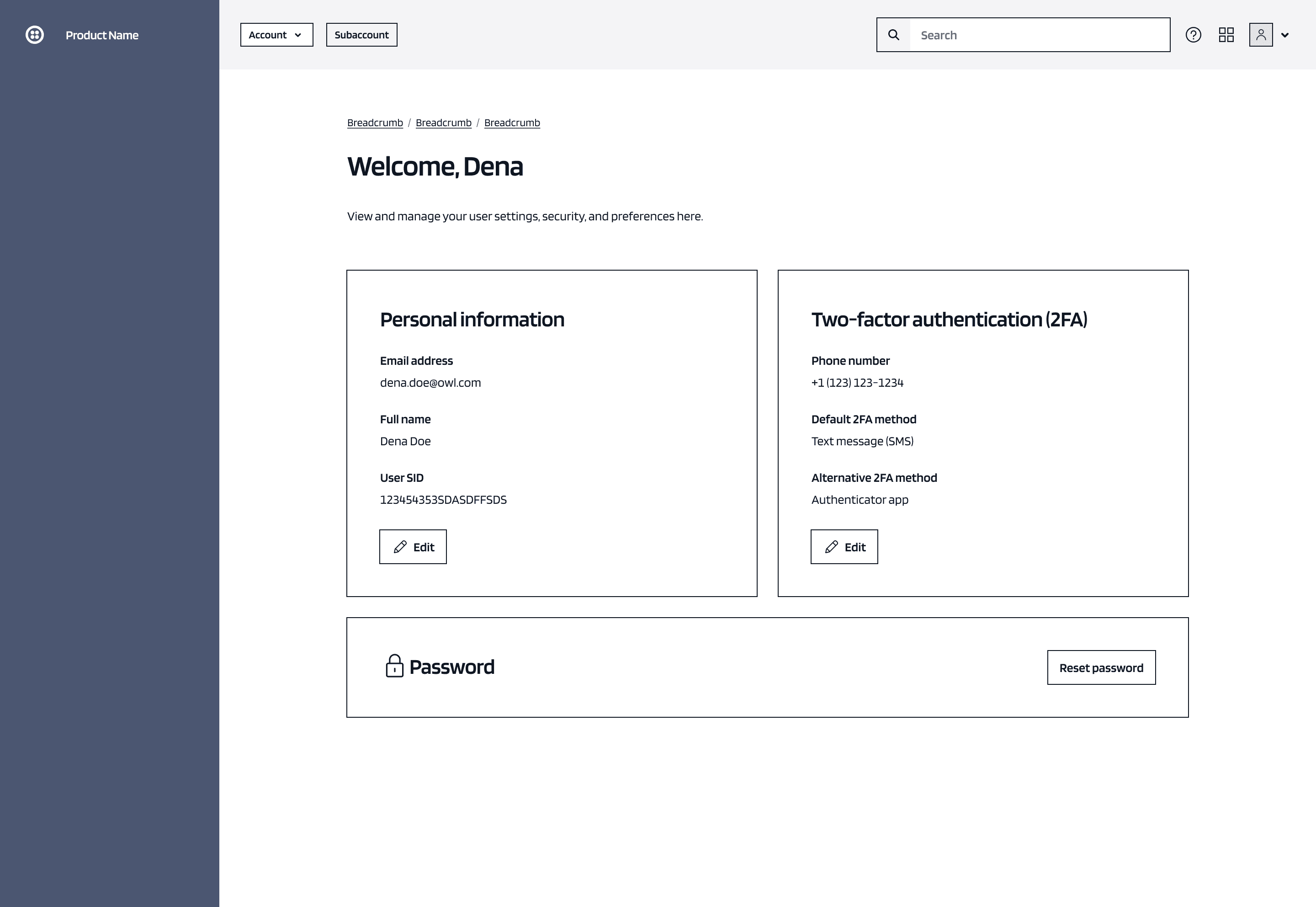Select the first Breadcrumb link
The height and width of the screenshot is (907, 1316).
point(375,122)
